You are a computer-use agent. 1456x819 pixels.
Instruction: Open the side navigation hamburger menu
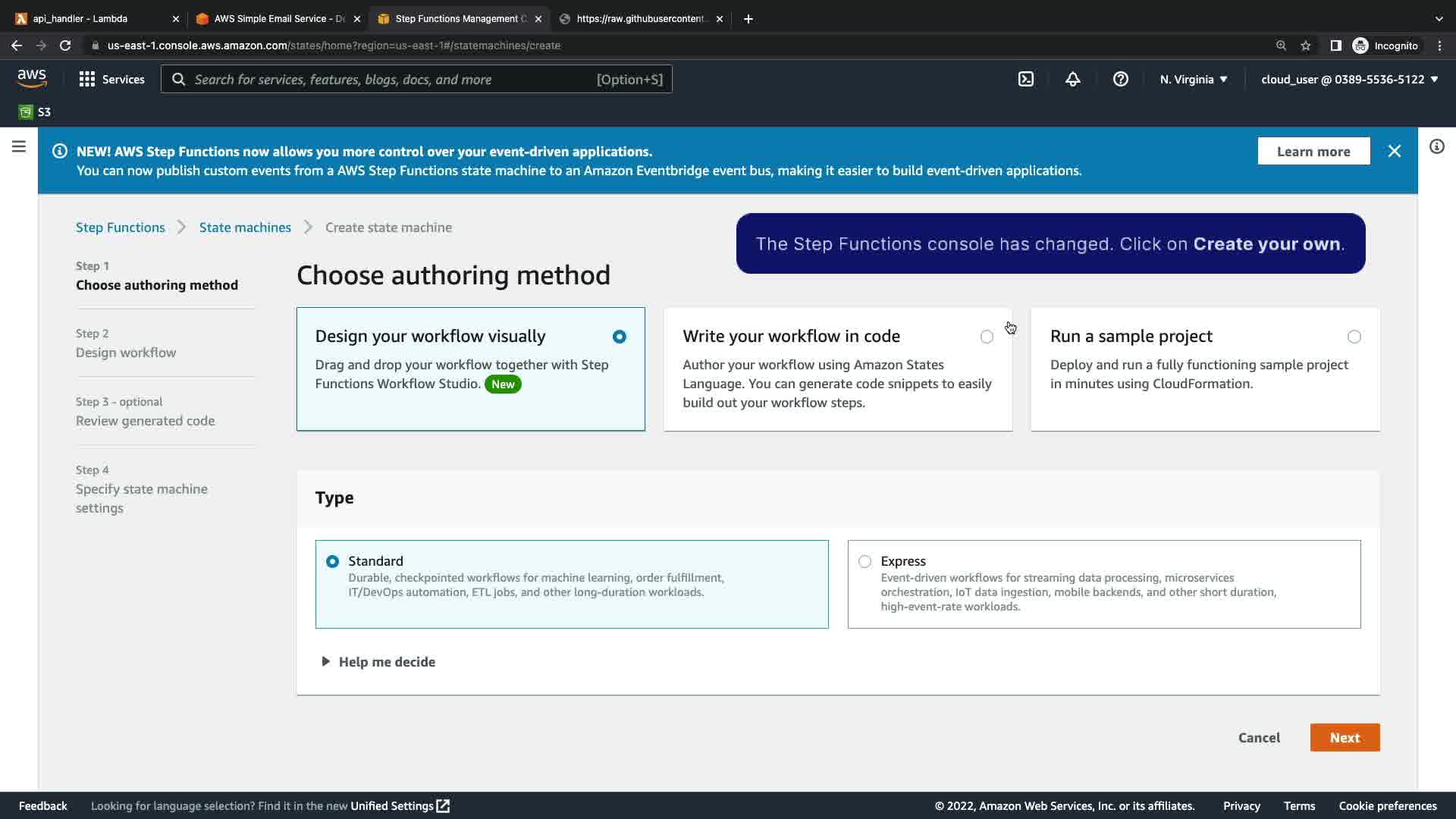click(19, 146)
